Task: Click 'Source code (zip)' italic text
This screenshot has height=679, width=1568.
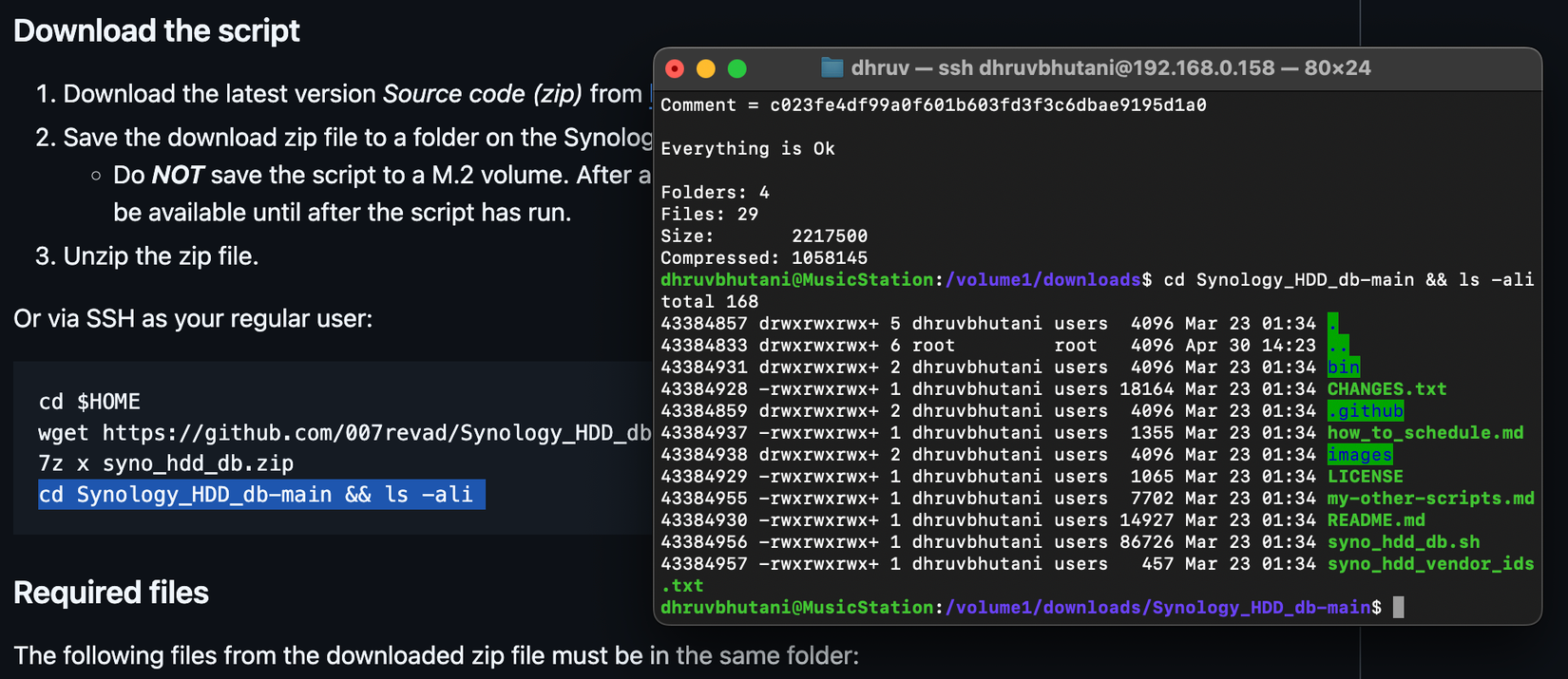Action: coord(483,94)
